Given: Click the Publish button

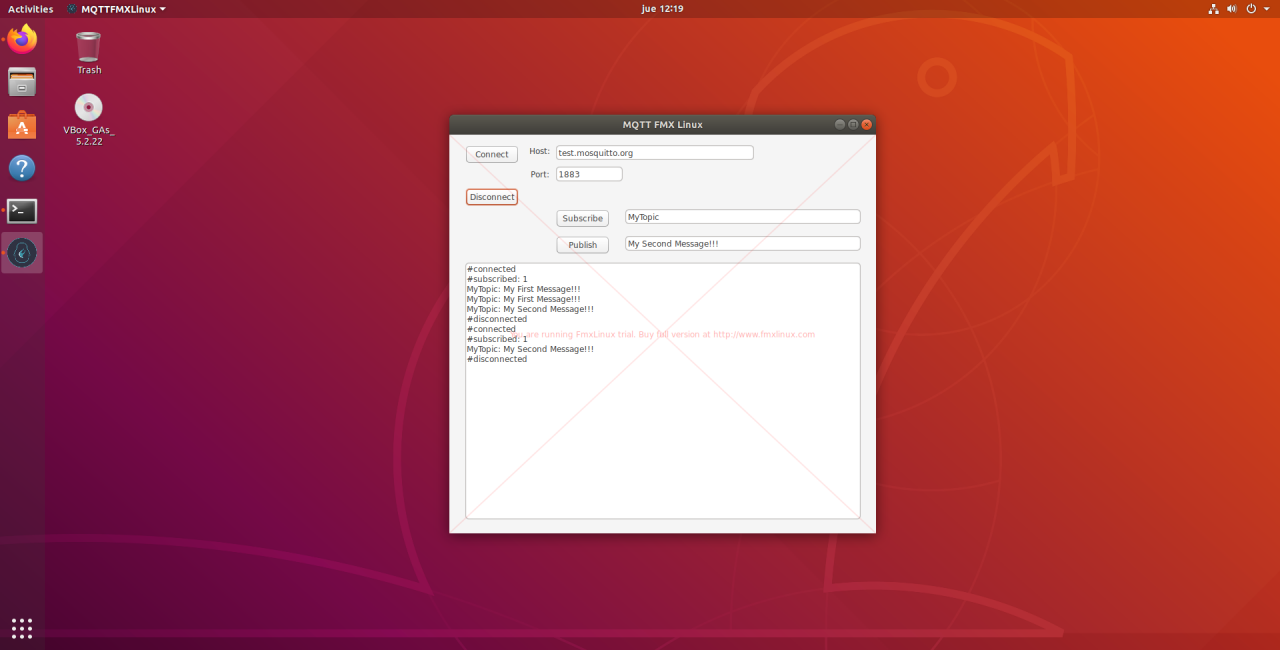Looking at the screenshot, I should pyautogui.click(x=583, y=245).
